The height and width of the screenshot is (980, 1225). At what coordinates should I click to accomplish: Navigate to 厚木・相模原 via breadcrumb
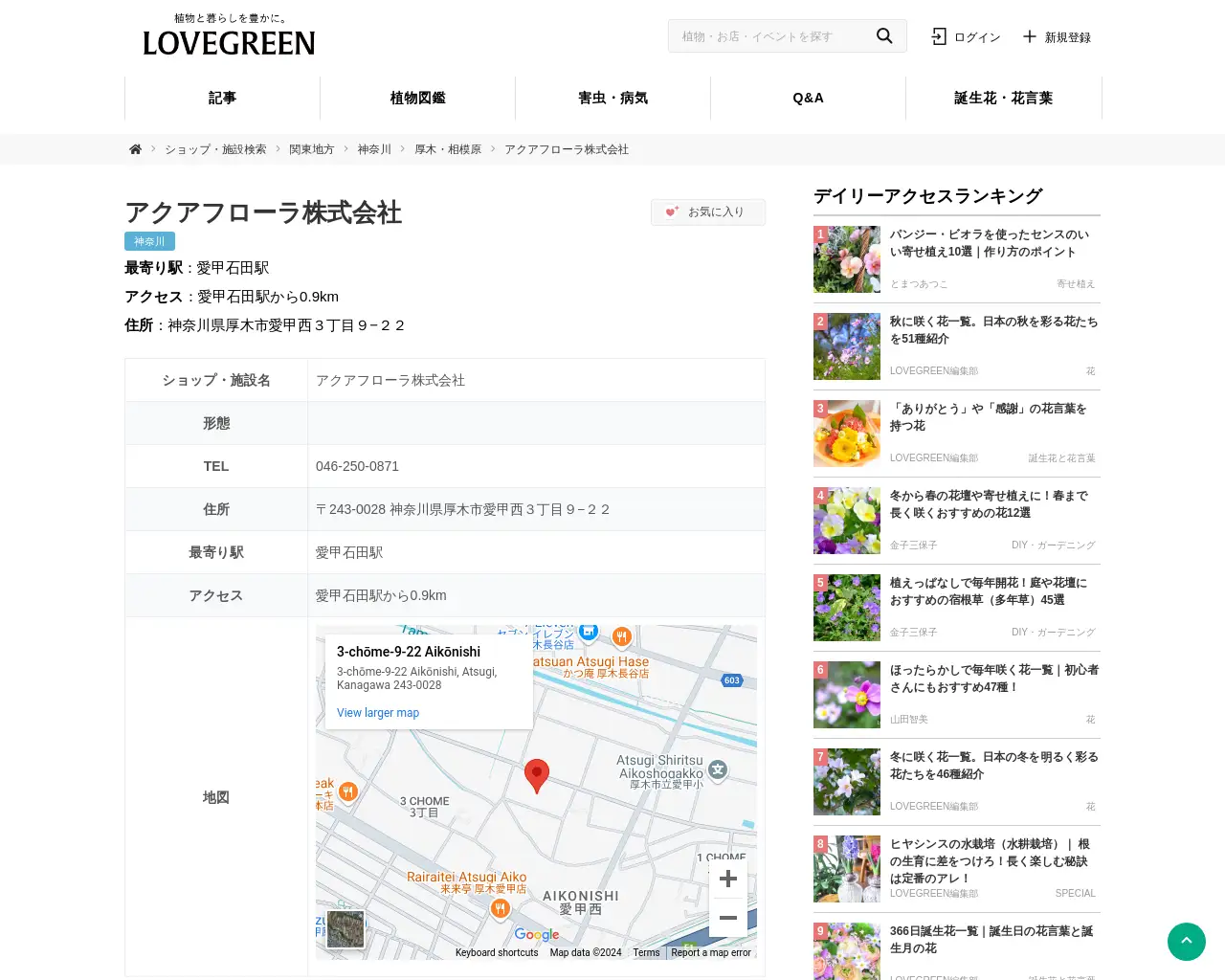point(448,149)
